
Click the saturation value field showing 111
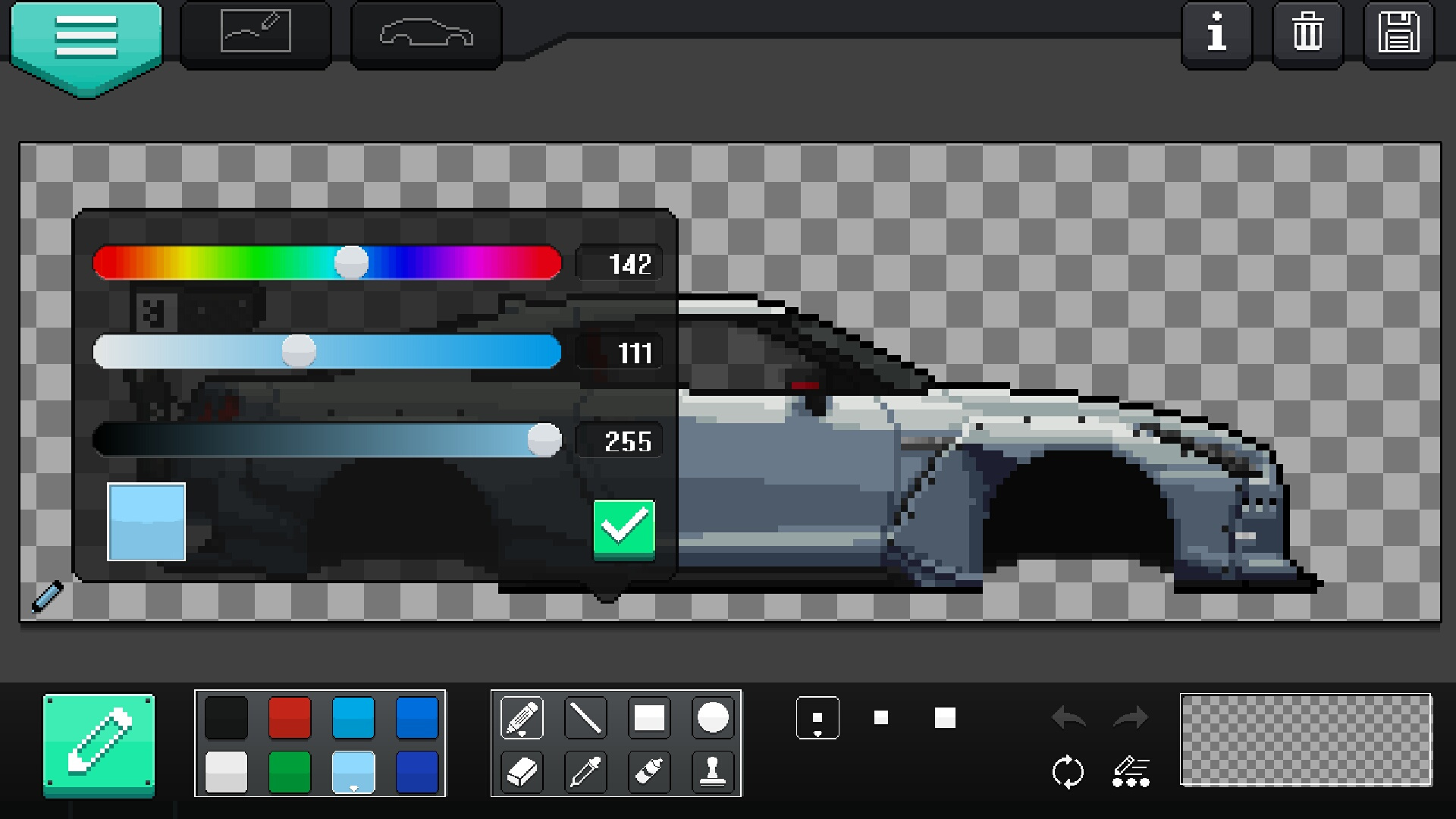click(619, 352)
